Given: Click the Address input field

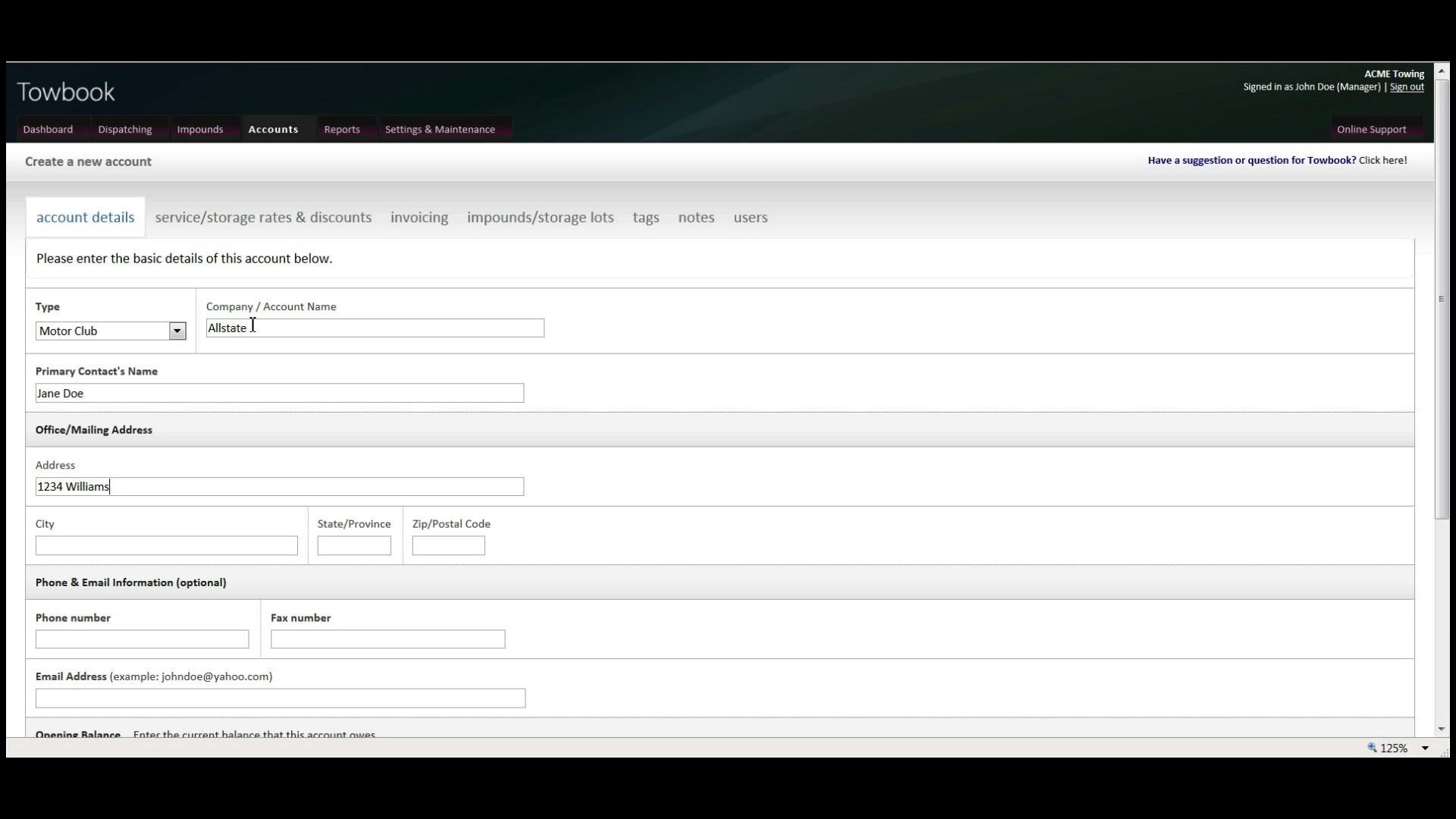Looking at the screenshot, I should pyautogui.click(x=279, y=487).
